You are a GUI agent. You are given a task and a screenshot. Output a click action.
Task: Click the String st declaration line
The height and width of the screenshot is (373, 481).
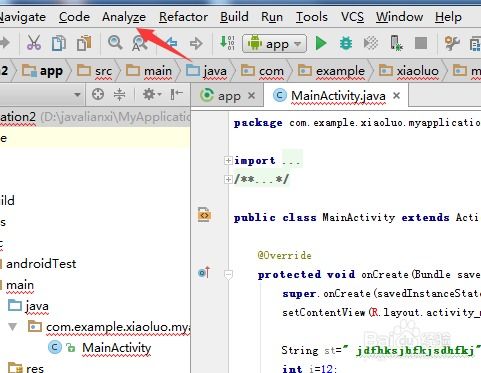[x=381, y=351]
